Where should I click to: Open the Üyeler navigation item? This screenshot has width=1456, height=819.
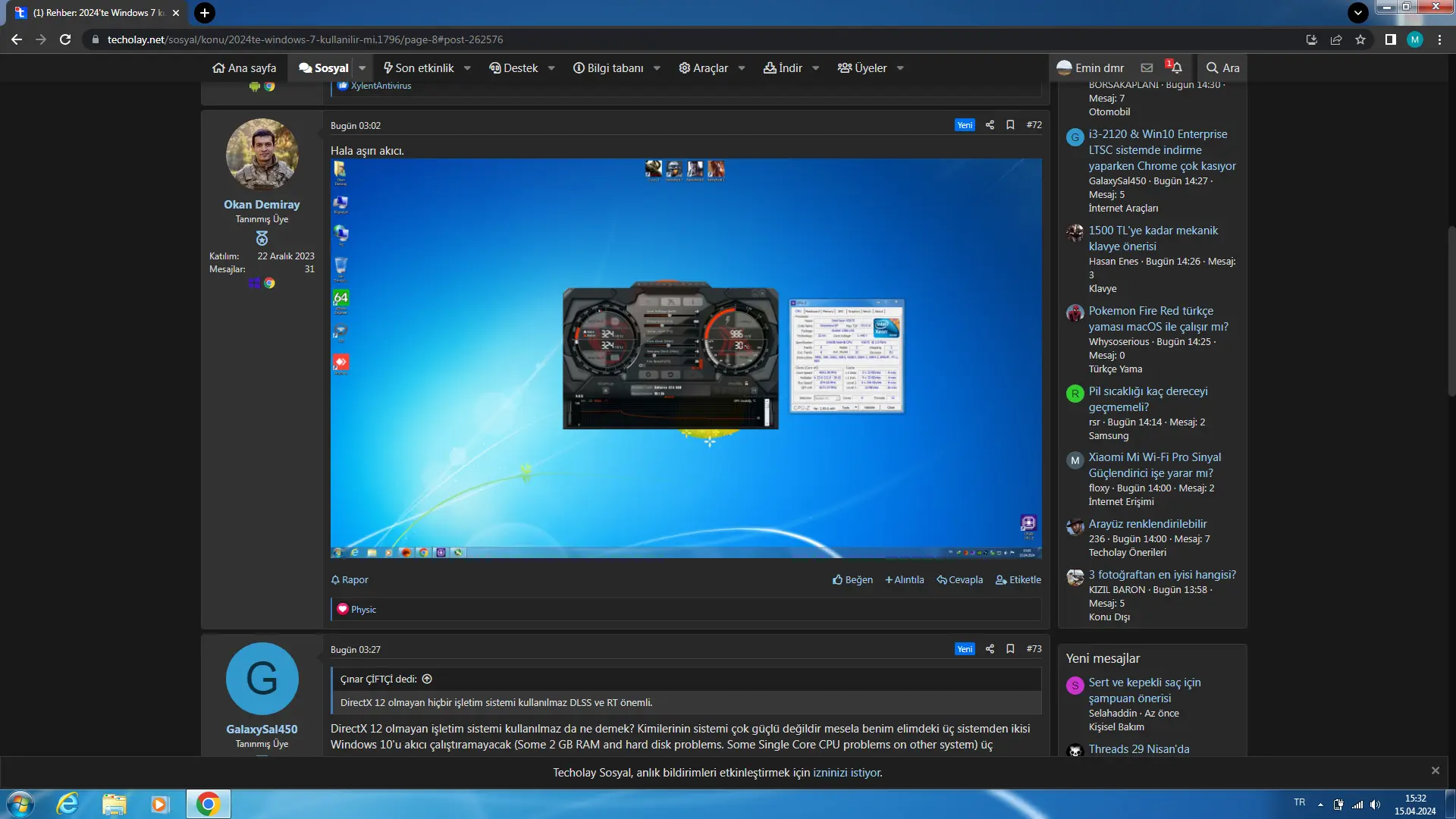pos(862,68)
